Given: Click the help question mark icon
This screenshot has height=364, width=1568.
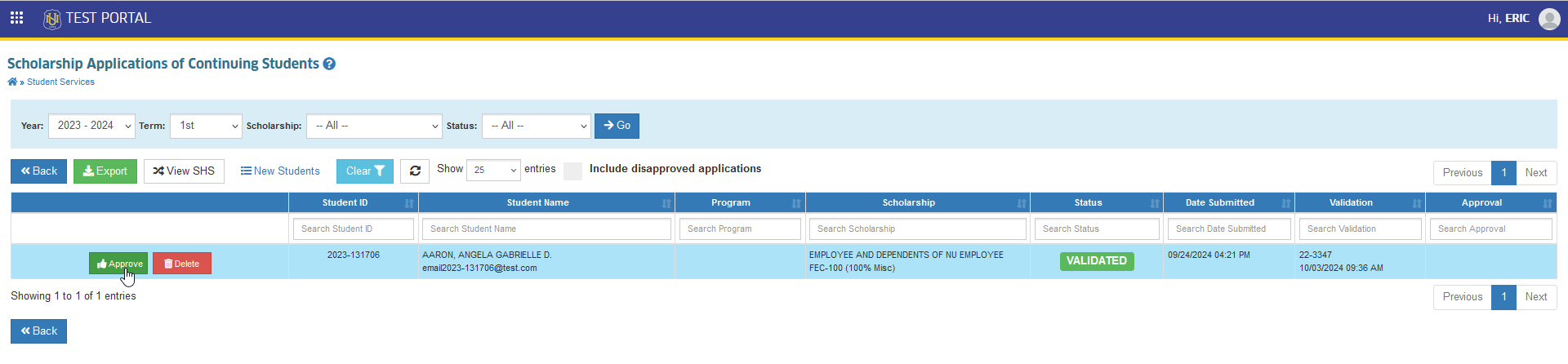Looking at the screenshot, I should [329, 64].
